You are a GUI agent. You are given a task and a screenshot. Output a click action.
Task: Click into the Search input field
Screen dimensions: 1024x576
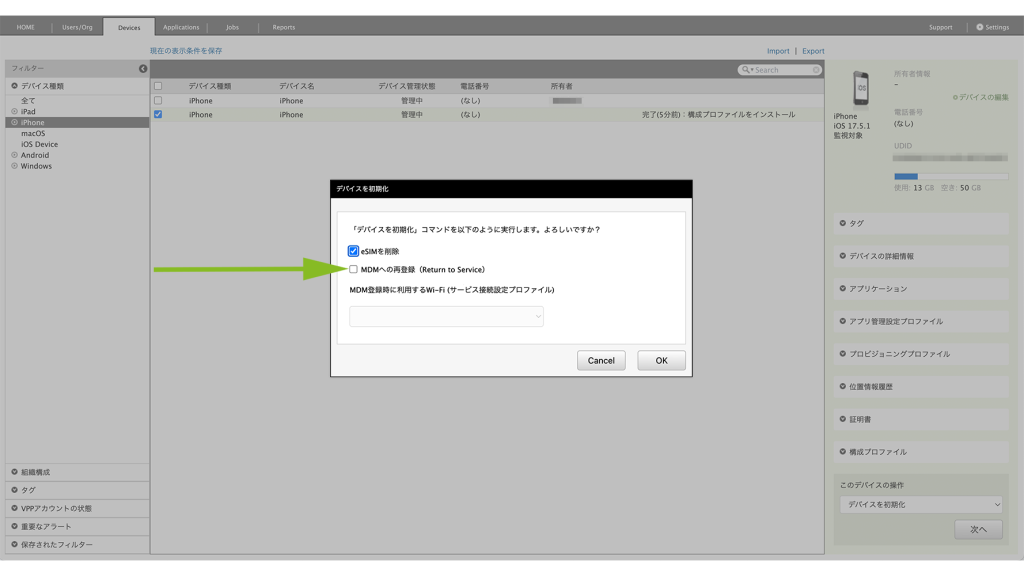click(782, 70)
